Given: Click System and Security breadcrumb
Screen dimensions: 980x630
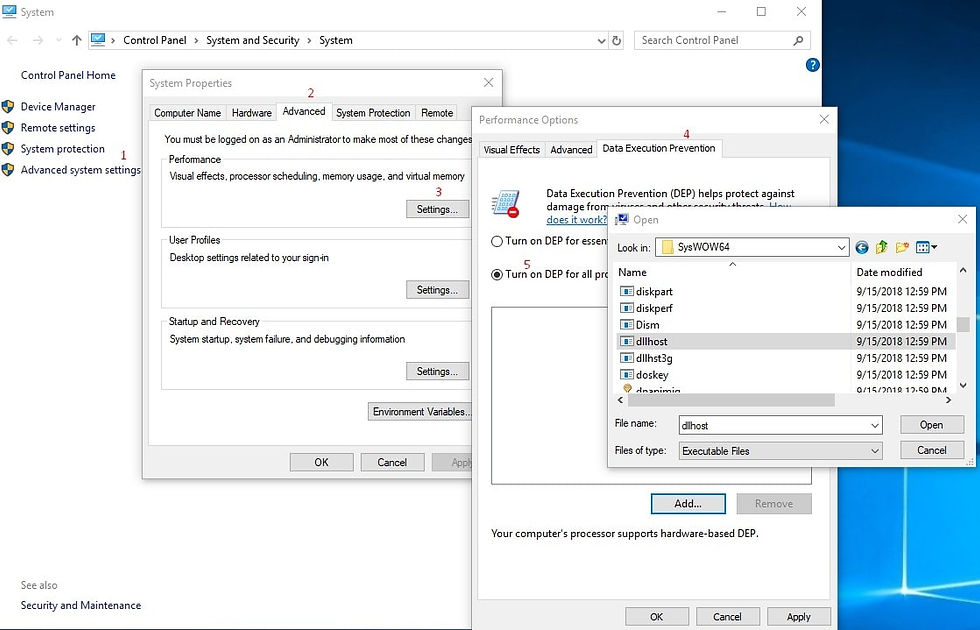Looking at the screenshot, I should click(252, 41).
